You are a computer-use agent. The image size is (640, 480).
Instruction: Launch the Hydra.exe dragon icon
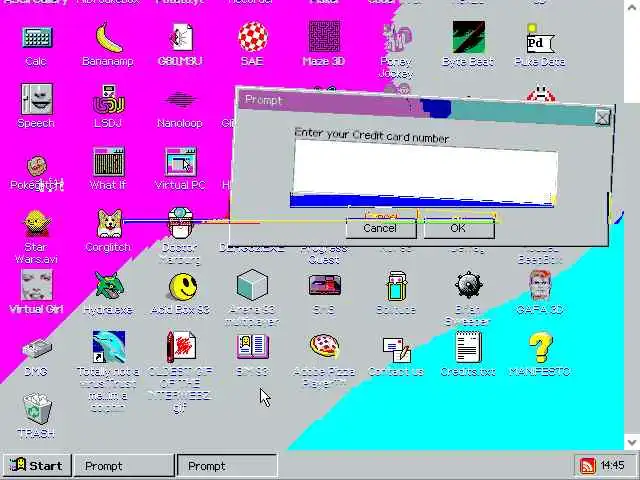[109, 285]
